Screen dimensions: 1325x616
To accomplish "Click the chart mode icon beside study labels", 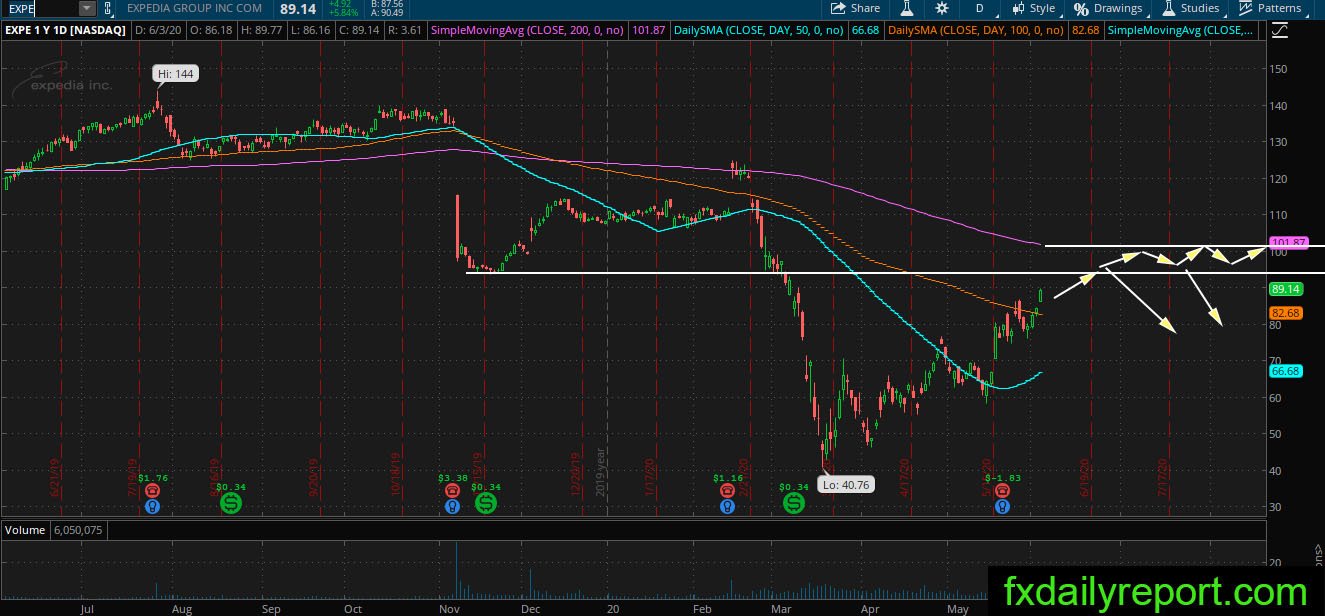I will click(x=1280, y=31).
